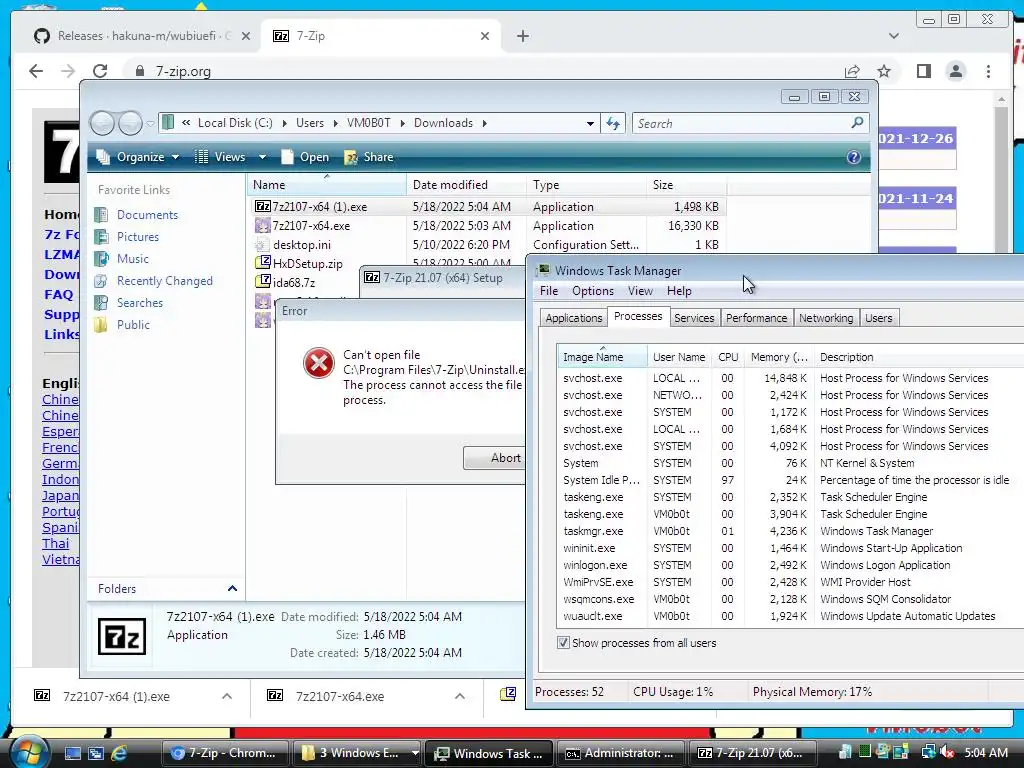Open the Views dropdown arrow
Viewport: 1024px width, 768px height.
(x=262, y=157)
